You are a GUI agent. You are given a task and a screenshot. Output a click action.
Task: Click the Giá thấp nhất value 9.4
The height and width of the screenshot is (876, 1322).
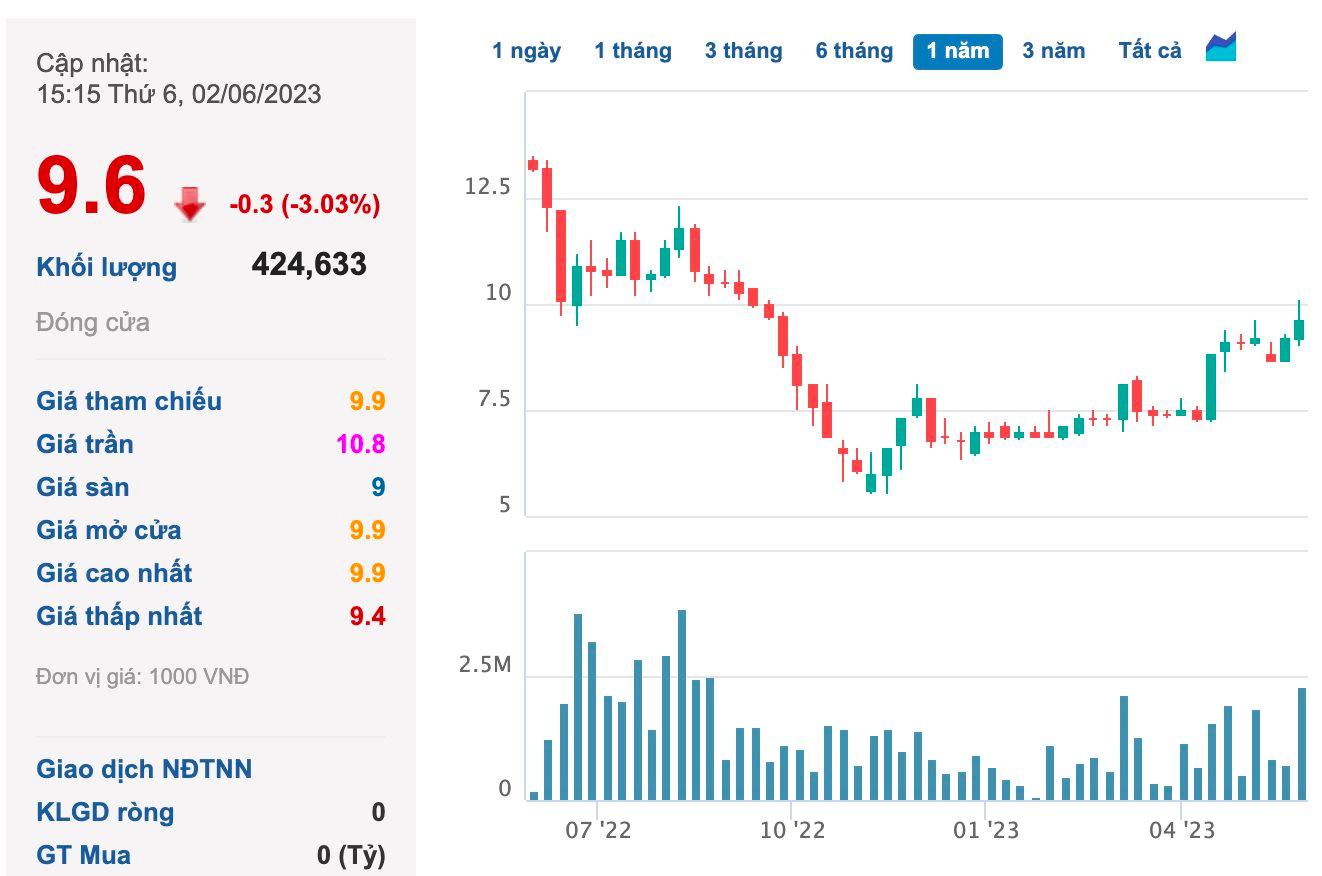(x=367, y=616)
